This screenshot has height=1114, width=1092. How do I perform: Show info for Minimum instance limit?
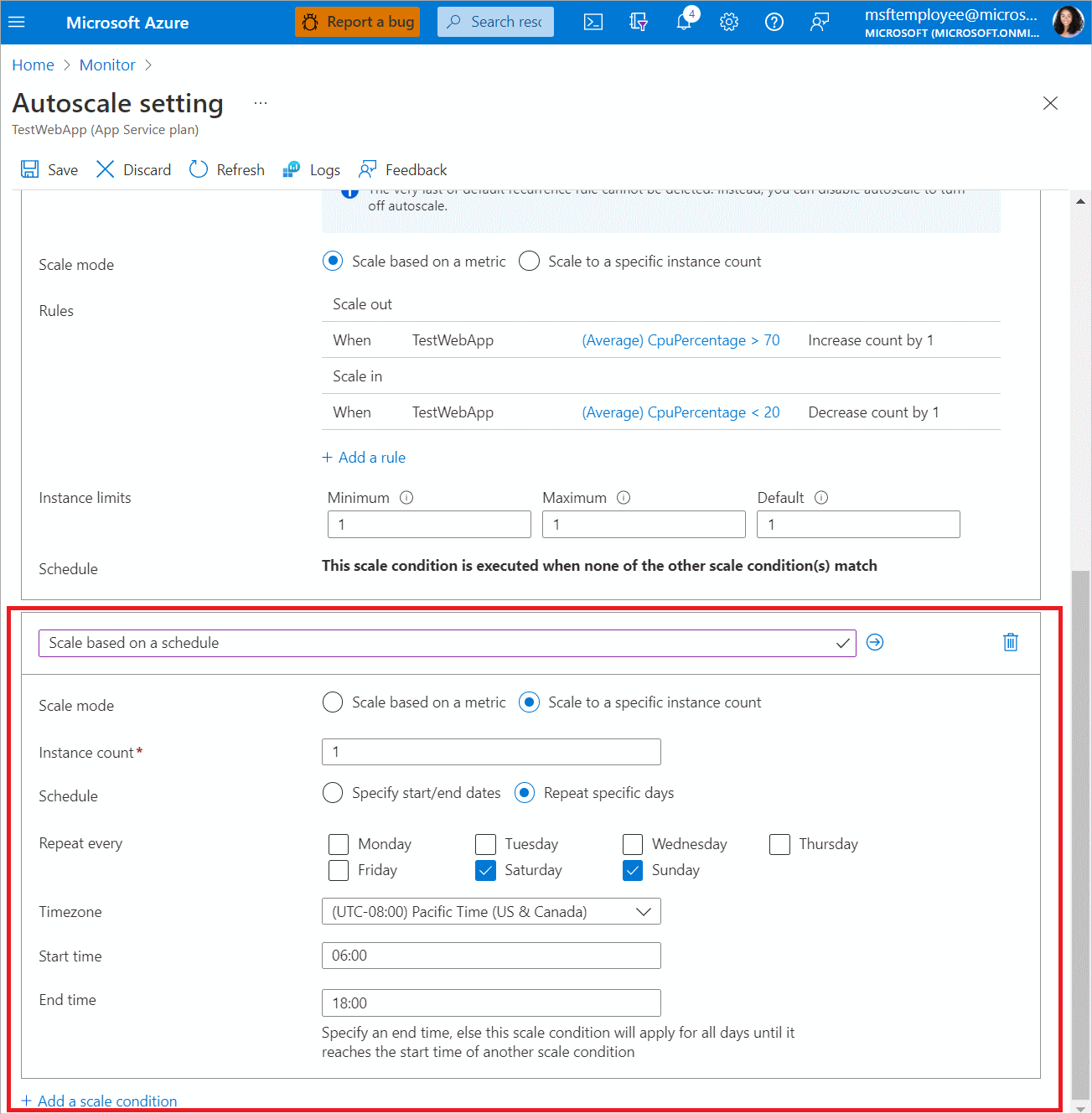[x=406, y=498]
